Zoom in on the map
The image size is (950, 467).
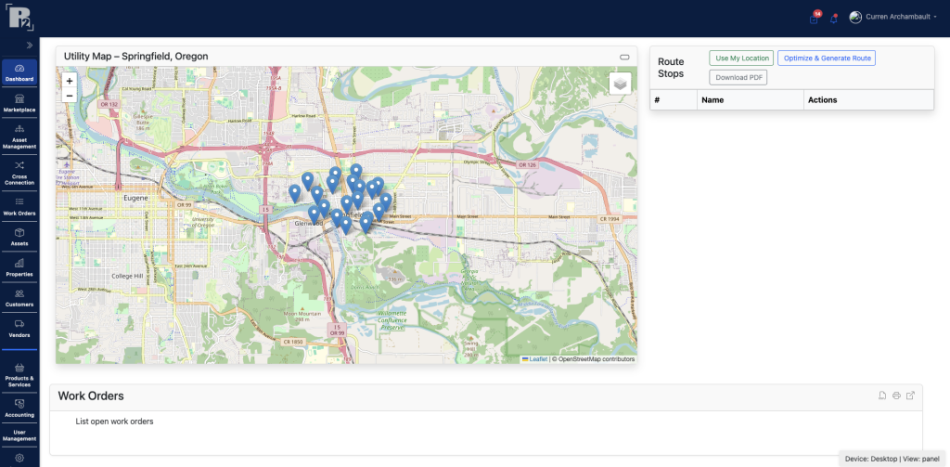tap(69, 80)
